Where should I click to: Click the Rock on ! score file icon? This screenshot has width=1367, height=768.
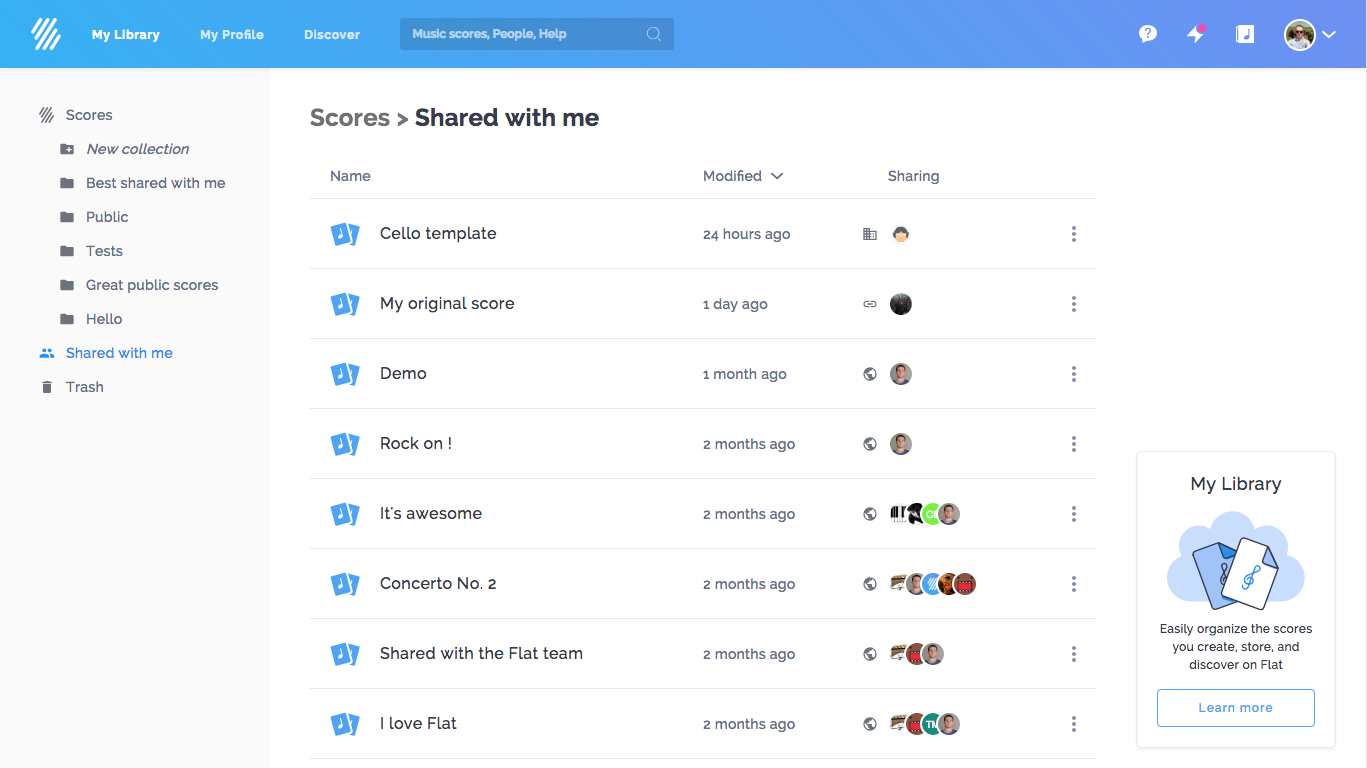pyautogui.click(x=345, y=444)
